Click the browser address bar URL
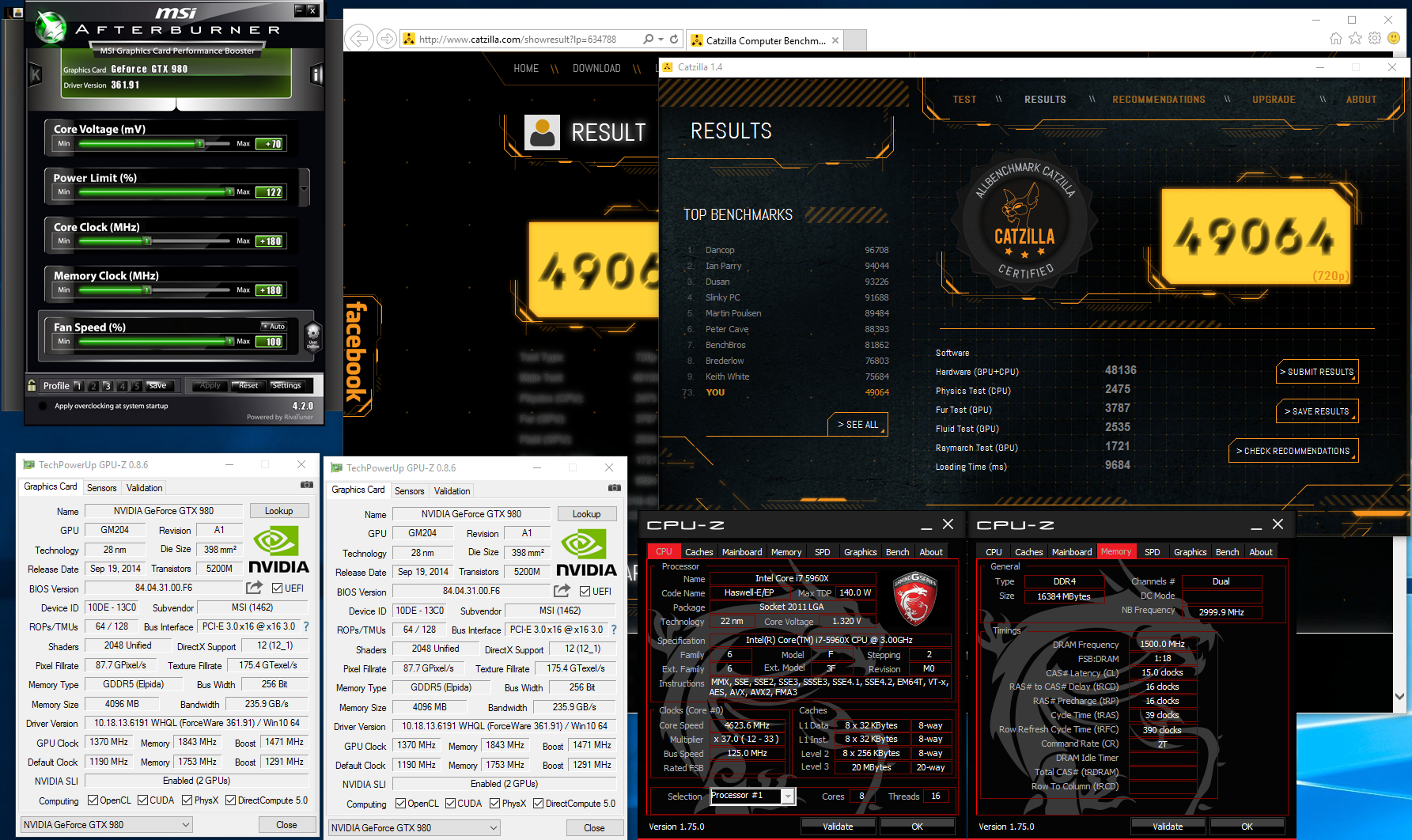The width and height of the screenshot is (1412, 840). tap(517, 39)
